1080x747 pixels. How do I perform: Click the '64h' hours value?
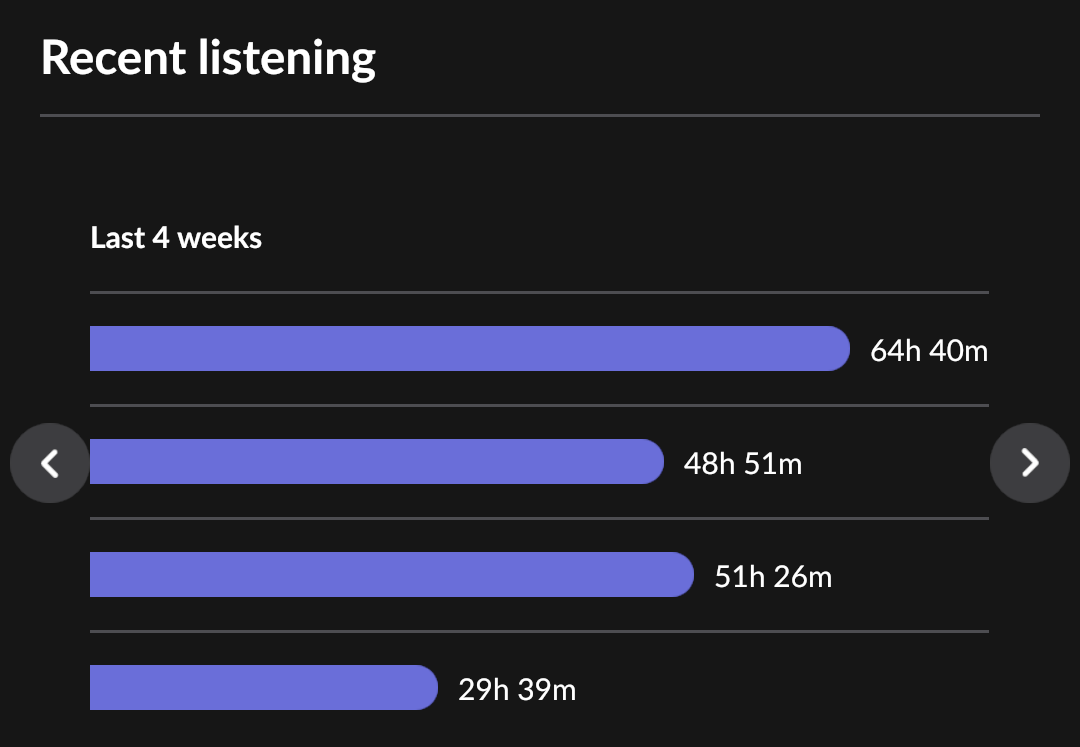[x=895, y=351]
